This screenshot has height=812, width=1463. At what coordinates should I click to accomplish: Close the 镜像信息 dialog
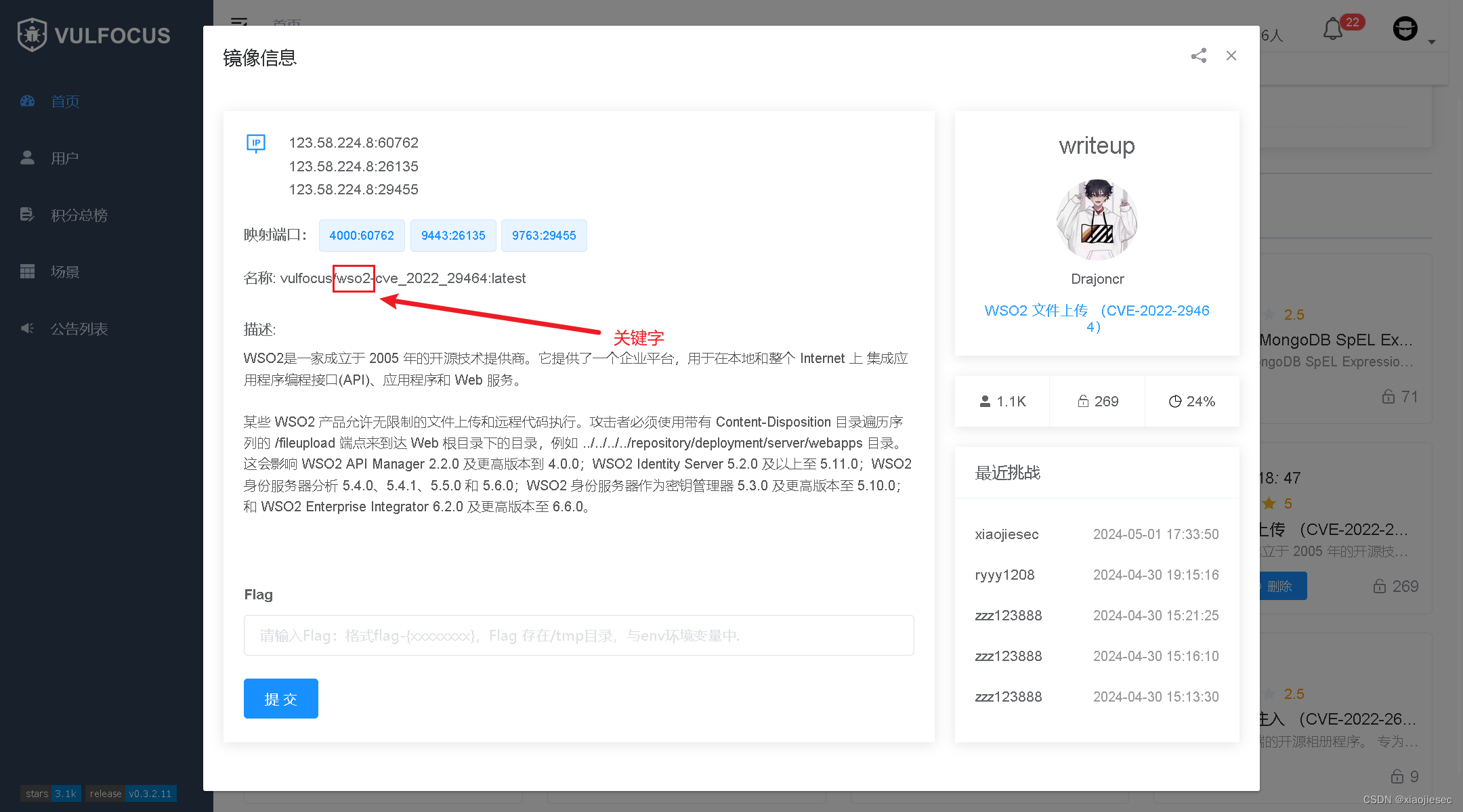[1231, 56]
